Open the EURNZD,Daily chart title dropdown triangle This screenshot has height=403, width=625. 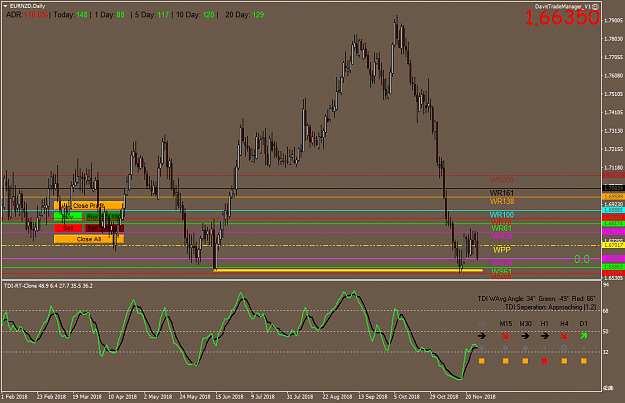(x=5, y=6)
